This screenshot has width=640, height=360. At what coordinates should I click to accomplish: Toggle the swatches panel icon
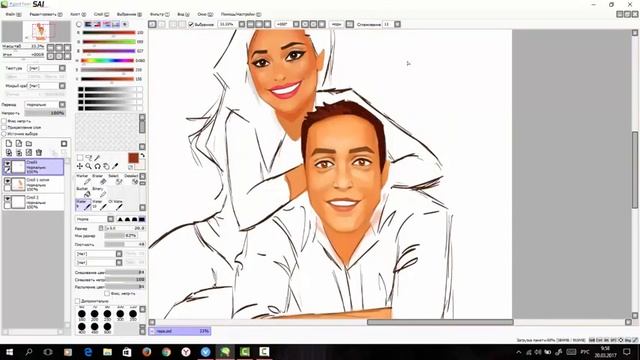pyautogui.click(x=116, y=24)
